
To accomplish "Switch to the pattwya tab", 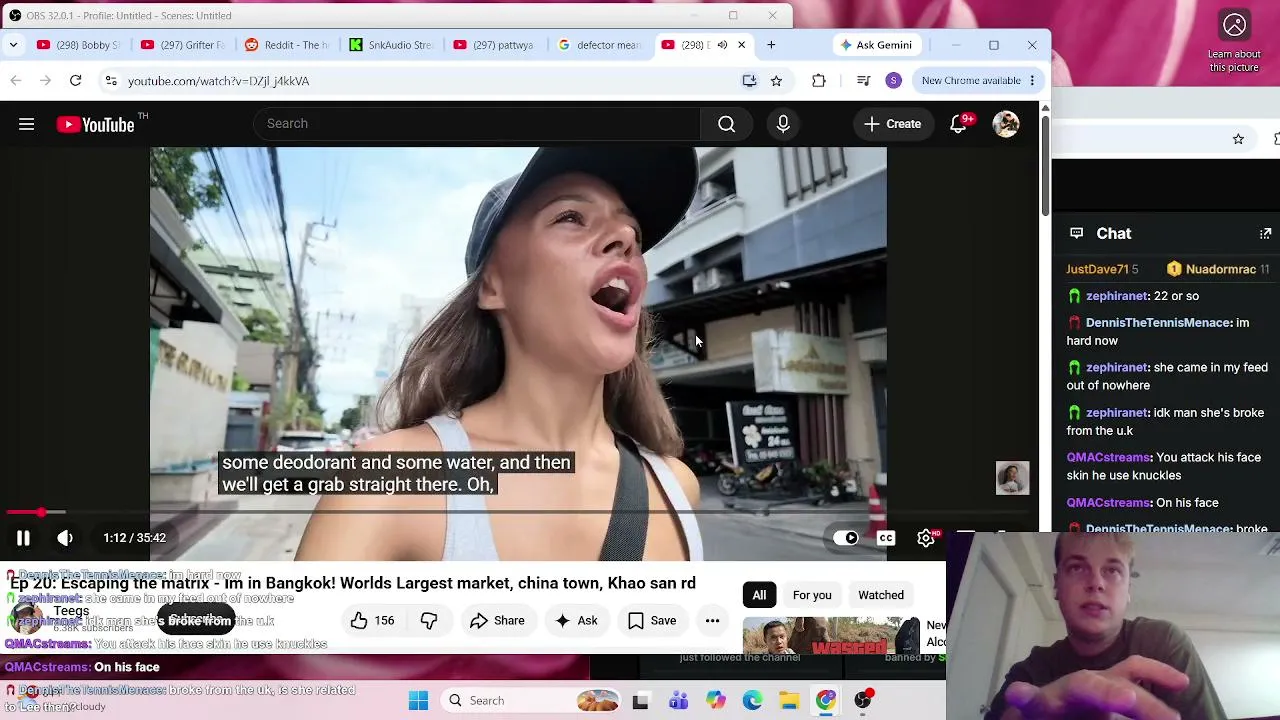I will coord(494,45).
